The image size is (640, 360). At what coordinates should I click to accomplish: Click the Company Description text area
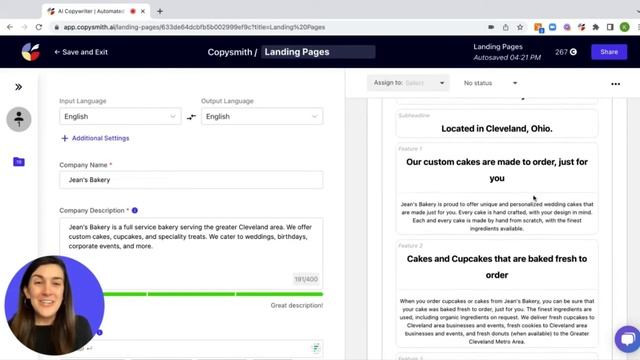point(191,253)
